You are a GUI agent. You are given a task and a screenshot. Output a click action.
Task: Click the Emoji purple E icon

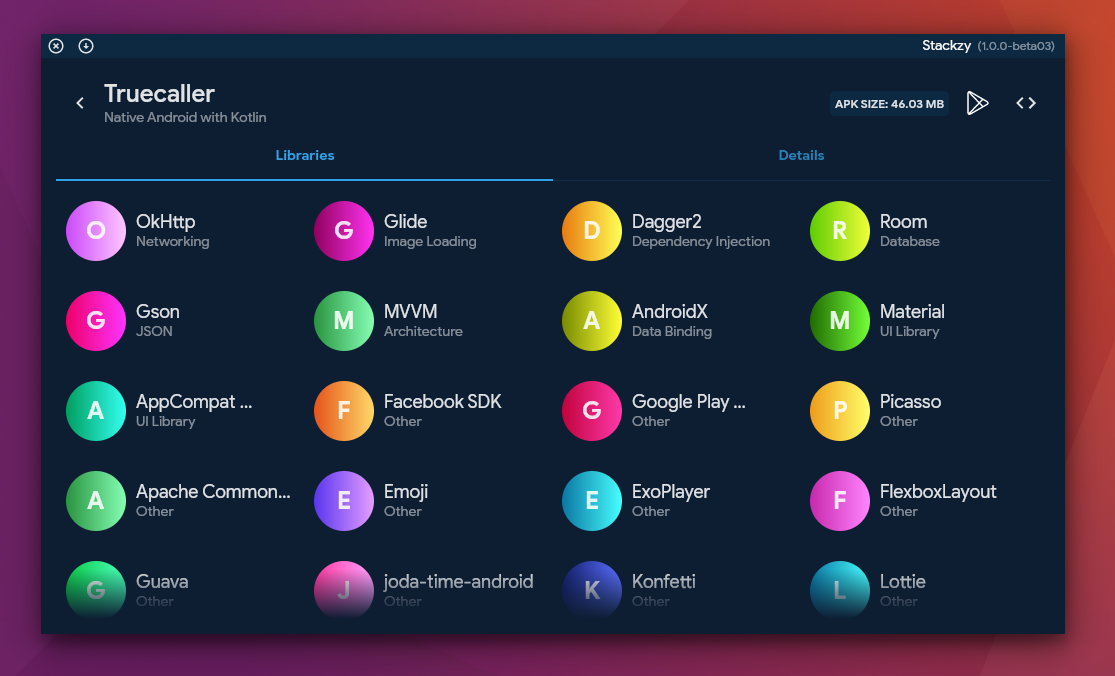coord(344,501)
